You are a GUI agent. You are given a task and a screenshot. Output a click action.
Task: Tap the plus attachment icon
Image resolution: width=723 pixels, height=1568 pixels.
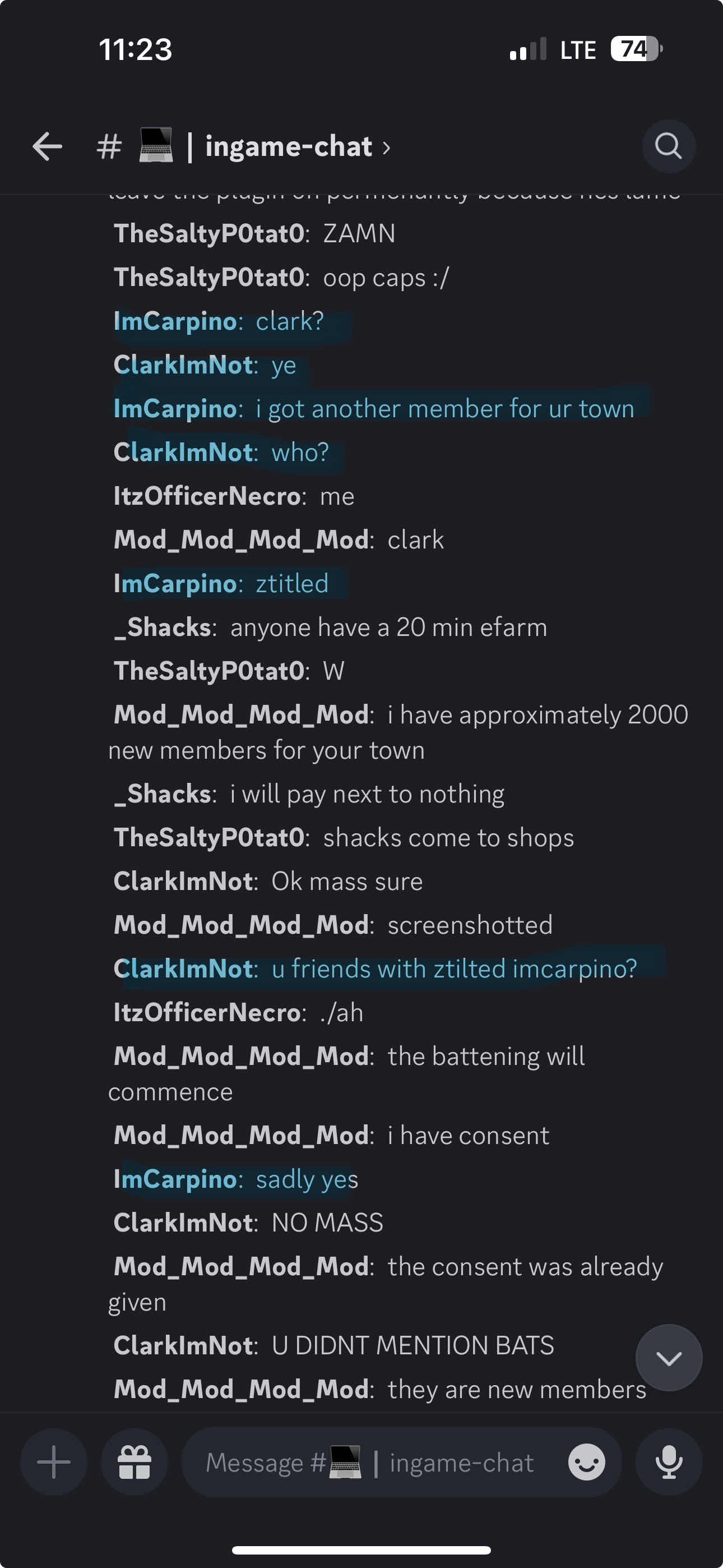54,1461
